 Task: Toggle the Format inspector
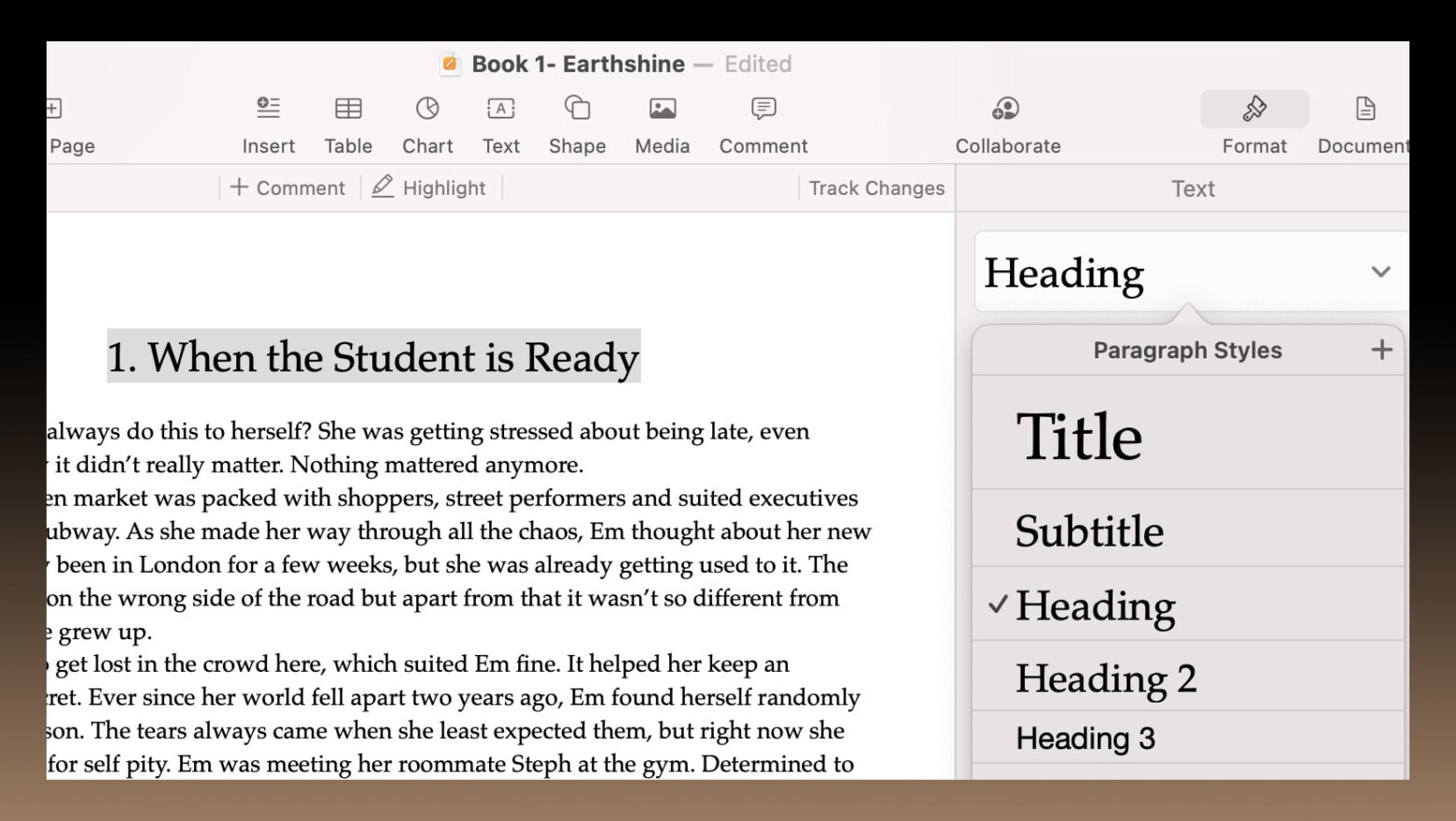1254,123
